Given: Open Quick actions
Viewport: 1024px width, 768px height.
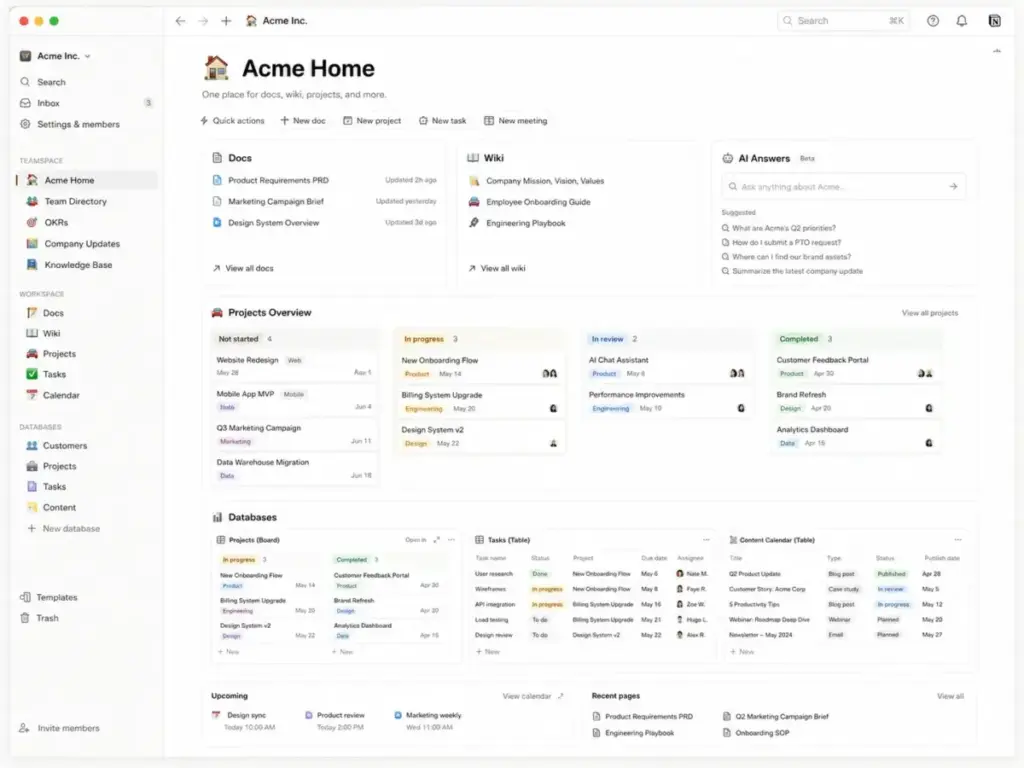Looking at the screenshot, I should [232, 121].
